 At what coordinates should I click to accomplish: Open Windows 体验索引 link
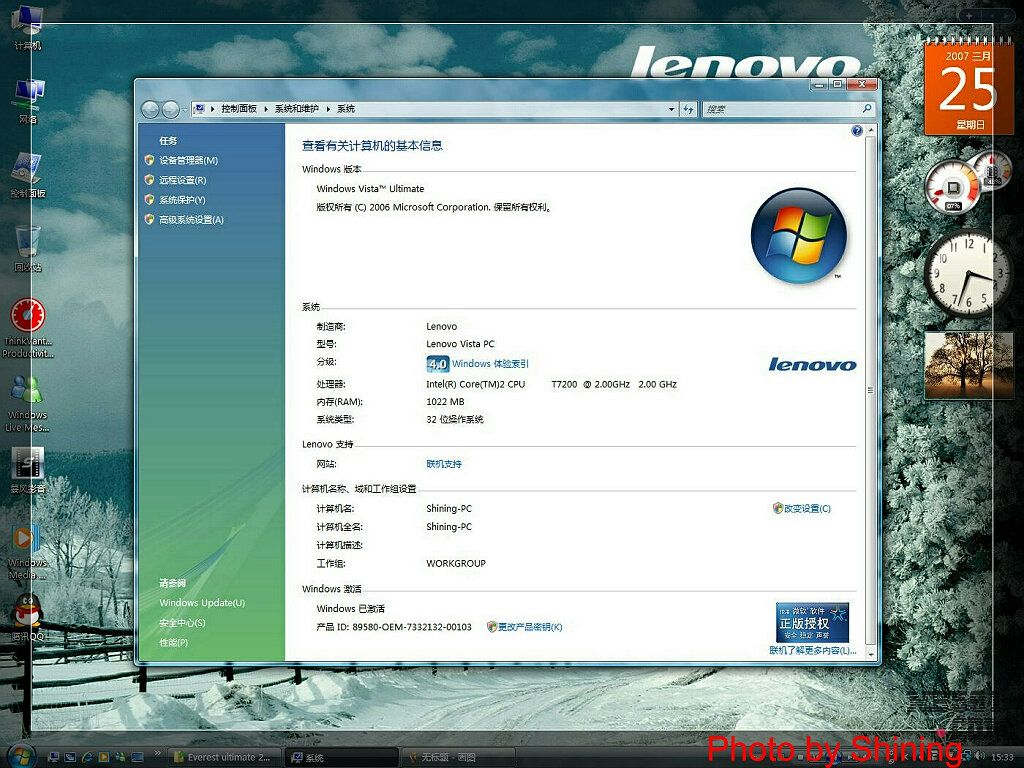pyautogui.click(x=490, y=364)
